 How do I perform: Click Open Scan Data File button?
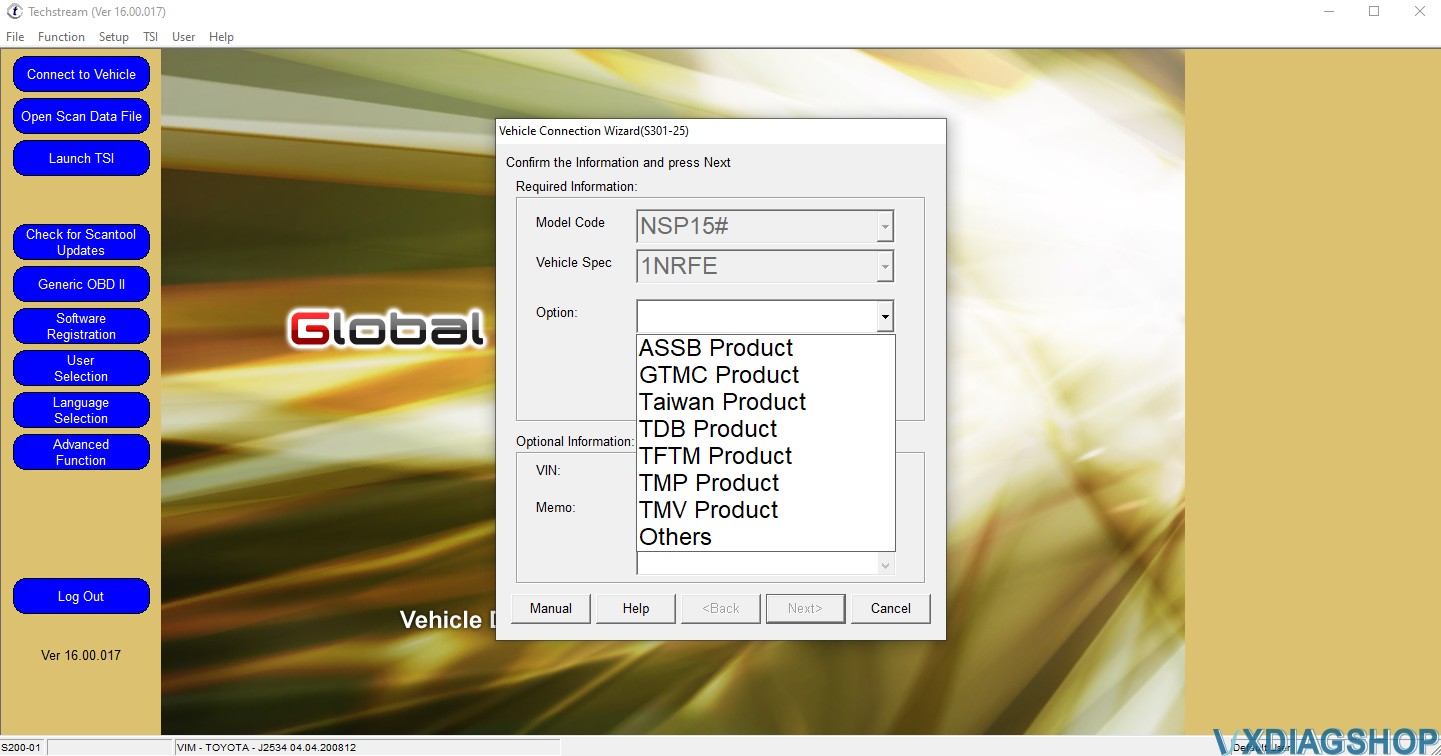[81, 116]
